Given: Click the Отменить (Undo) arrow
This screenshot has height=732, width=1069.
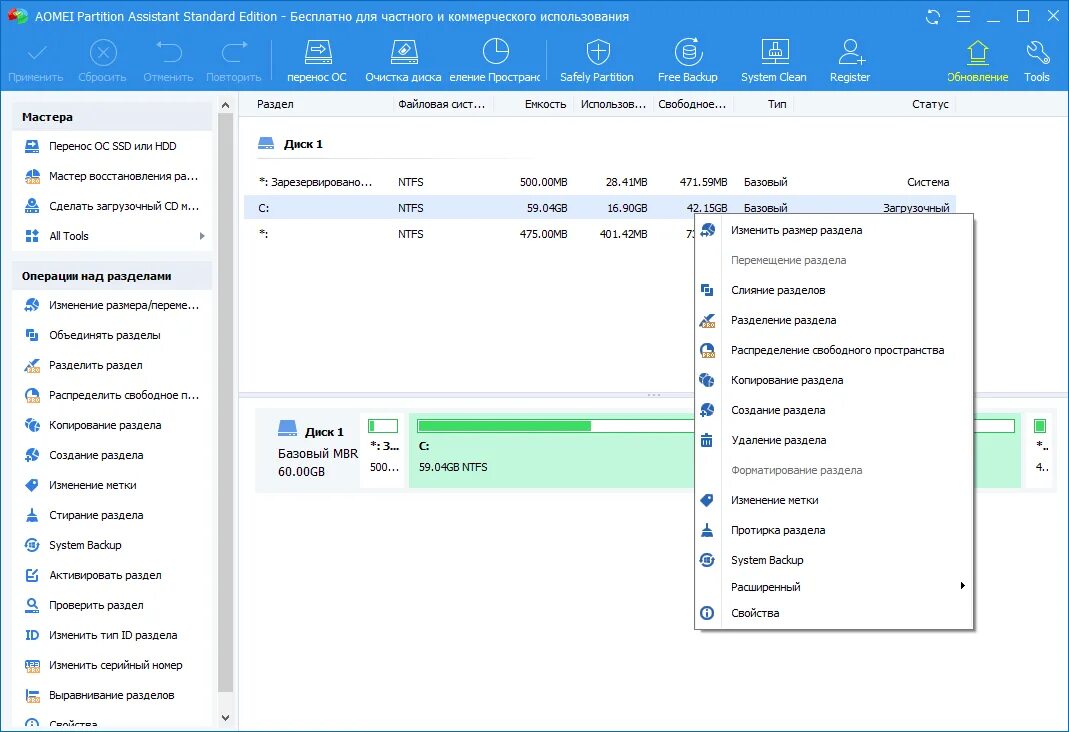Looking at the screenshot, I should 168,61.
